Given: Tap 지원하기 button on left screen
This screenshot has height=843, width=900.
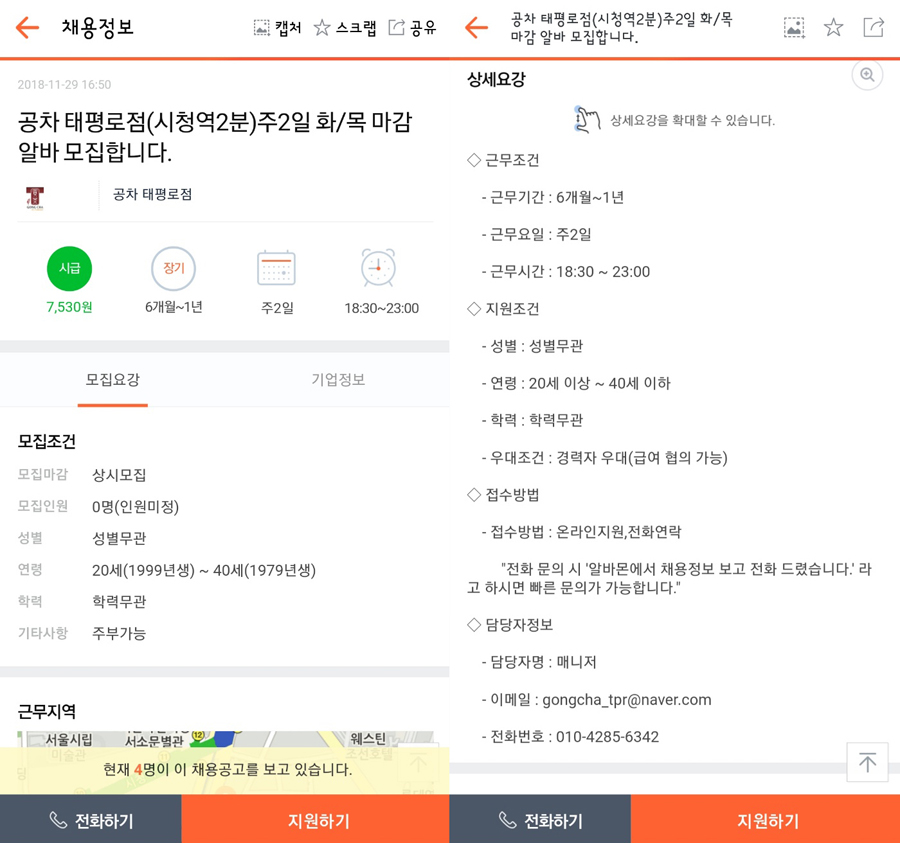Looking at the screenshot, I should (315, 820).
